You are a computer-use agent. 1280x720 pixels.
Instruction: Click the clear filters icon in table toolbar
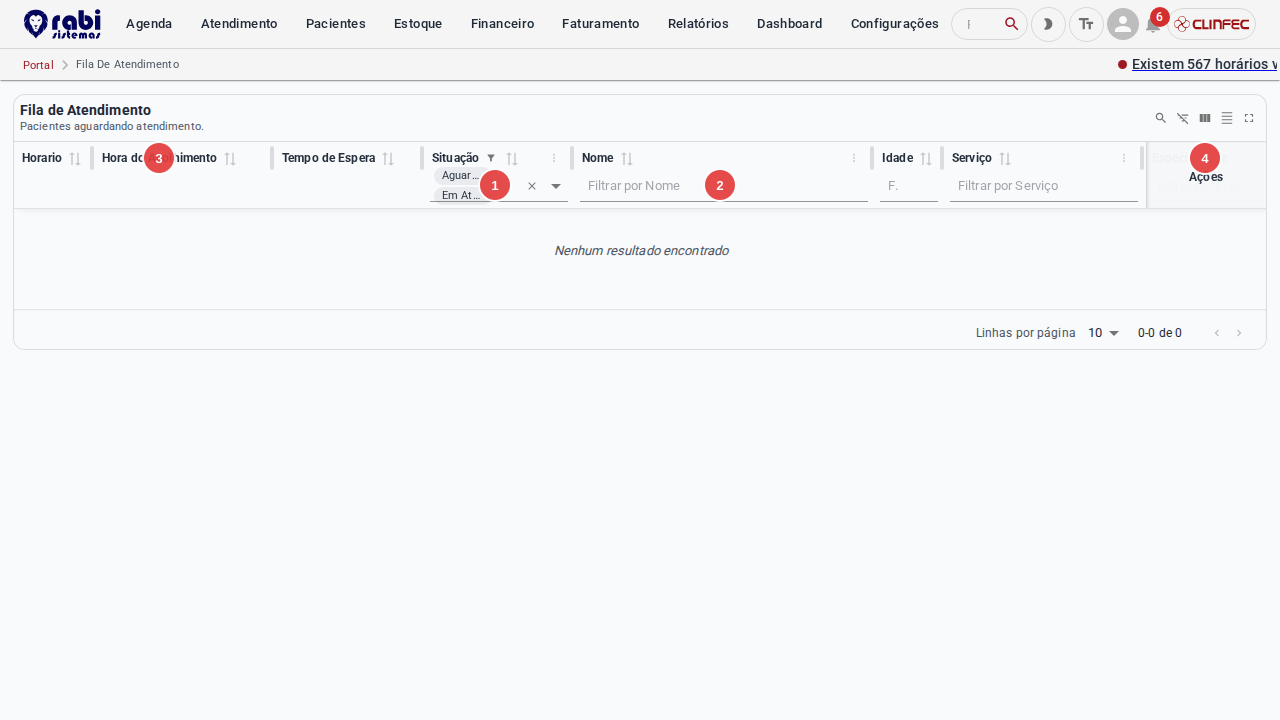point(1183,118)
